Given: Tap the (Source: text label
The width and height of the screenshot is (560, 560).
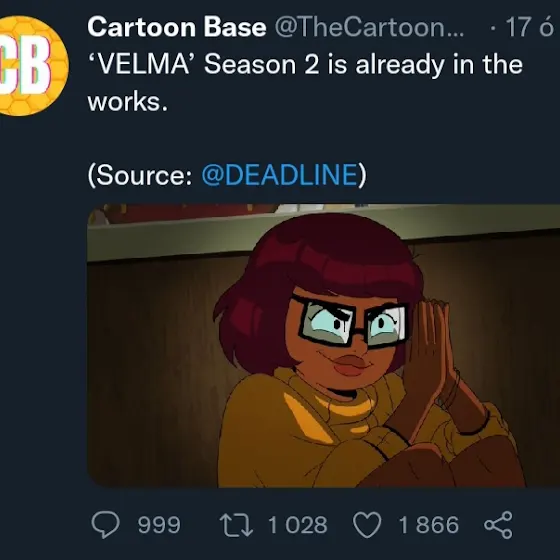Looking at the screenshot, I should (x=140, y=175).
